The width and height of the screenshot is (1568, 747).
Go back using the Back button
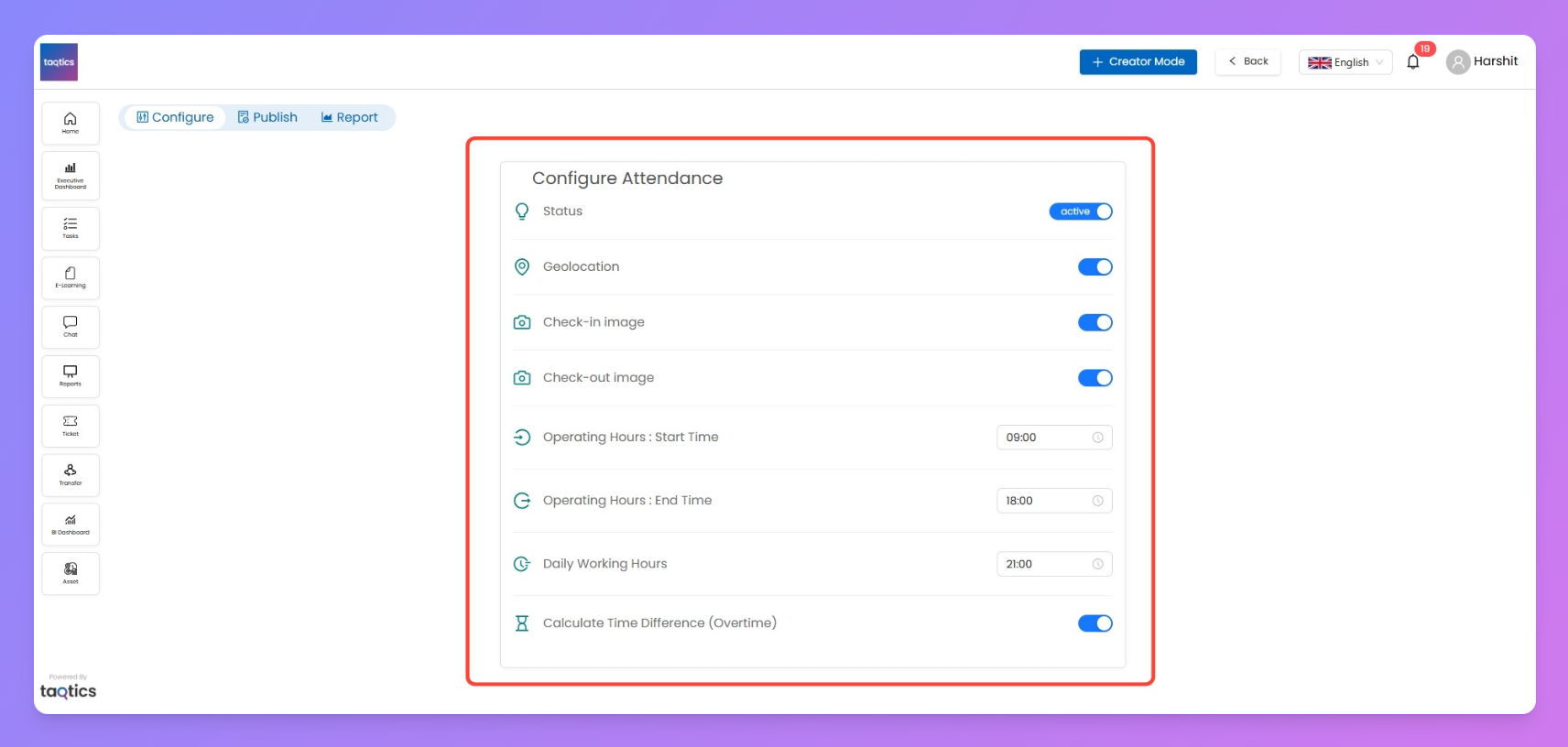[x=1248, y=61]
